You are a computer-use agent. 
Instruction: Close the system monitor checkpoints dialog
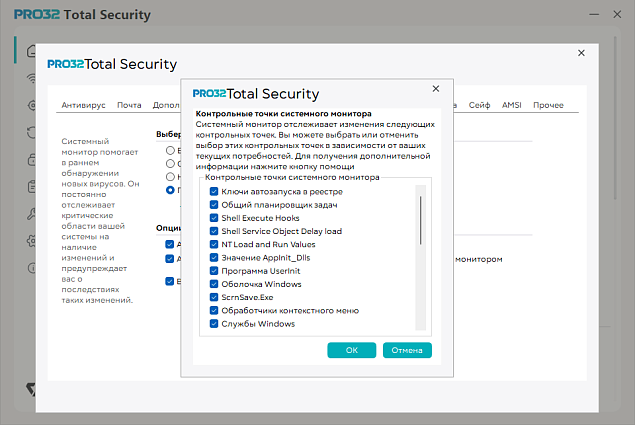436,89
